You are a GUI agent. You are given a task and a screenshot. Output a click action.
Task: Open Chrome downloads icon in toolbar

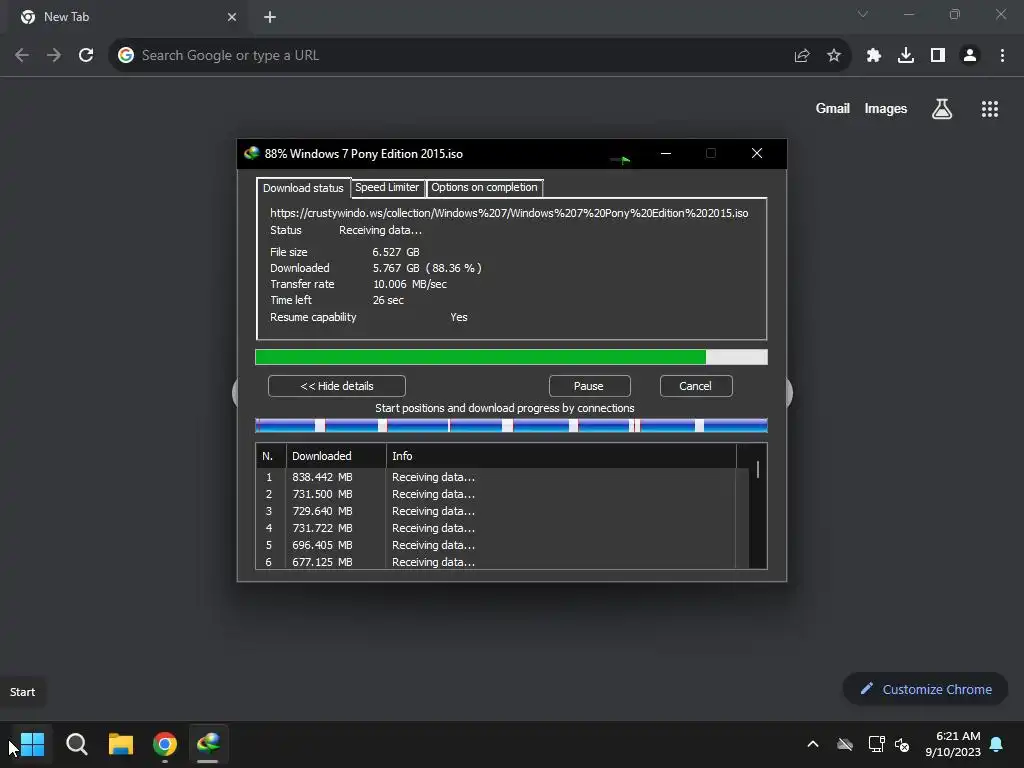[905, 56]
